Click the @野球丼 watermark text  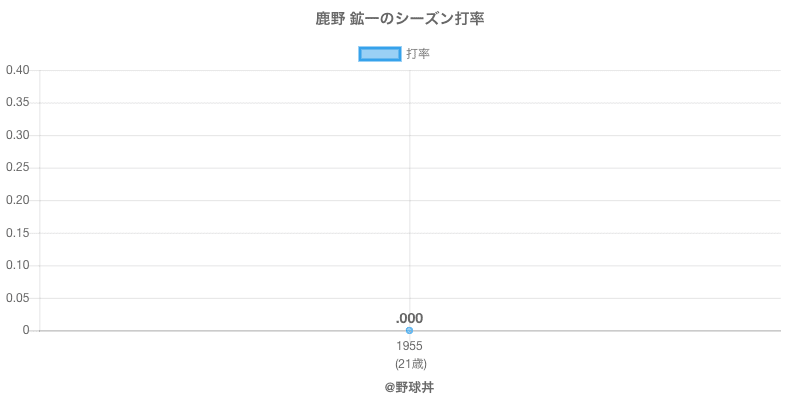point(410,387)
